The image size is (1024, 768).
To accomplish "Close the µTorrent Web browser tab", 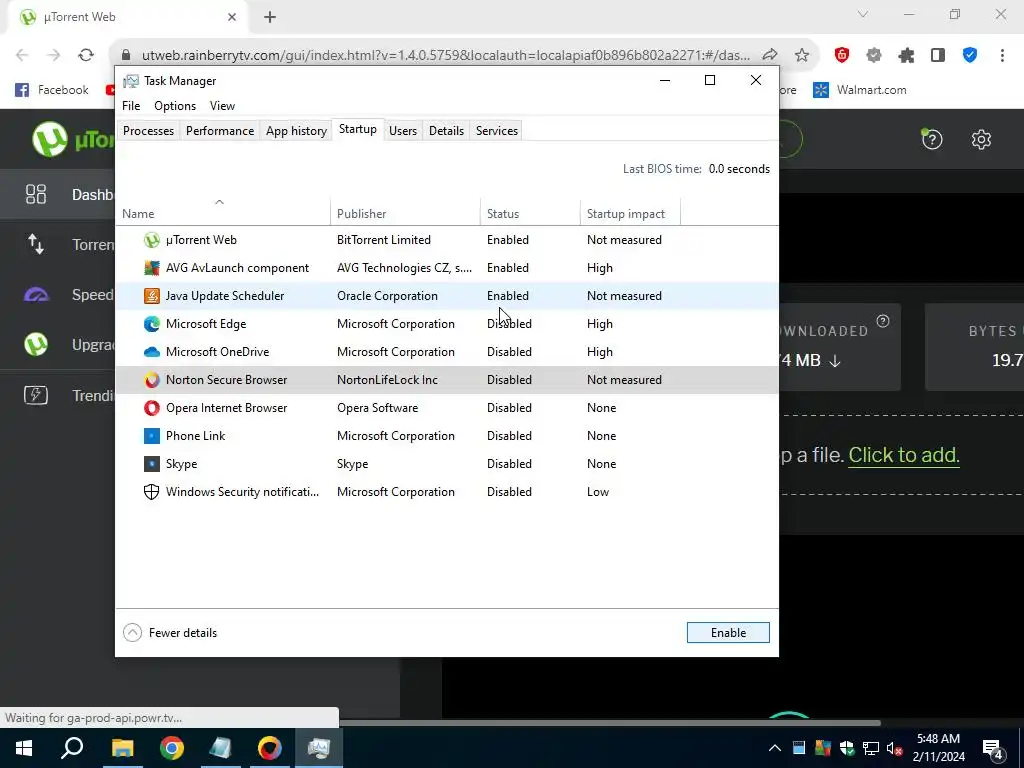I will (x=232, y=17).
